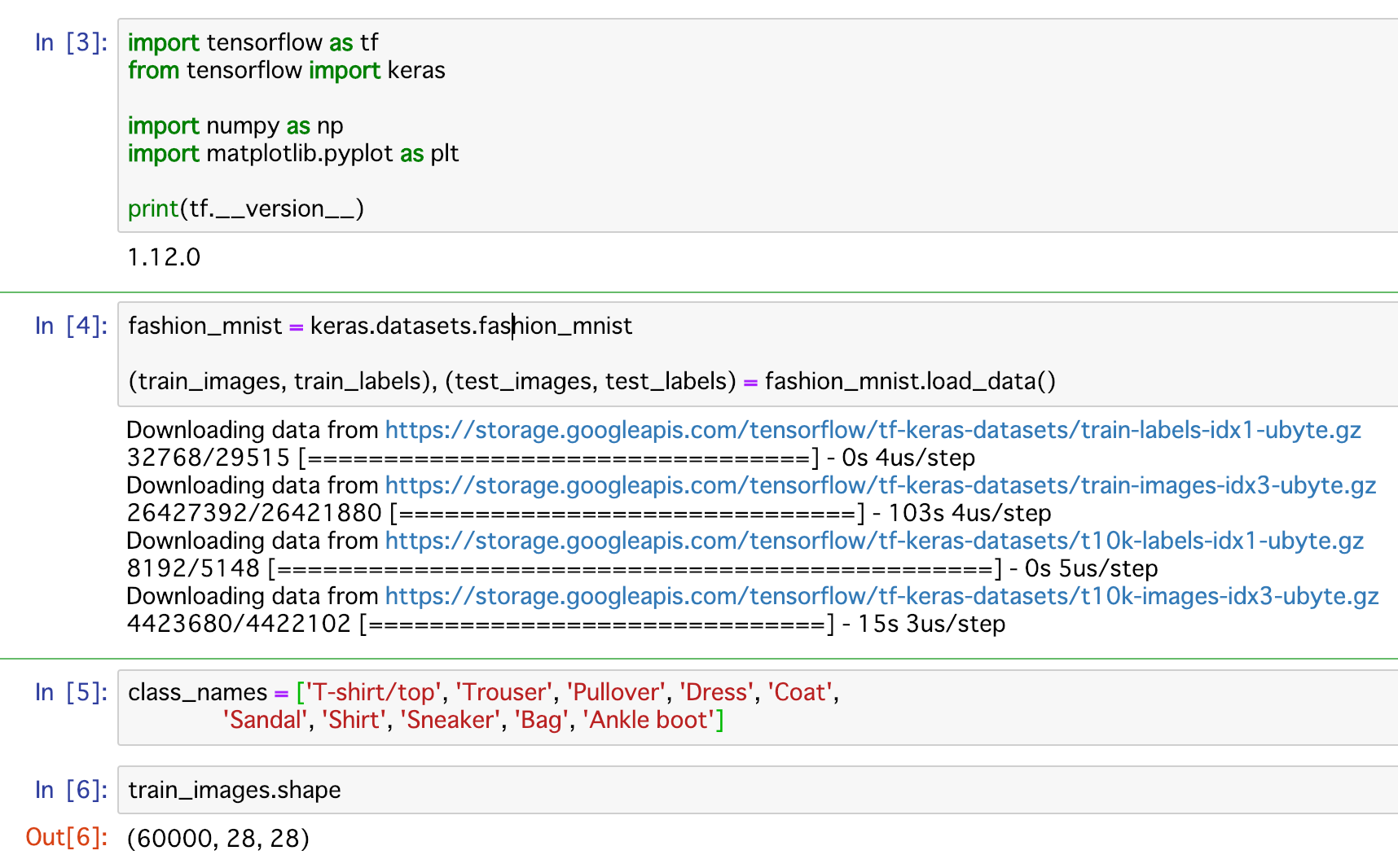Click the 1.12.0 version output text
This screenshot has height=868, width=1398.
[x=164, y=257]
